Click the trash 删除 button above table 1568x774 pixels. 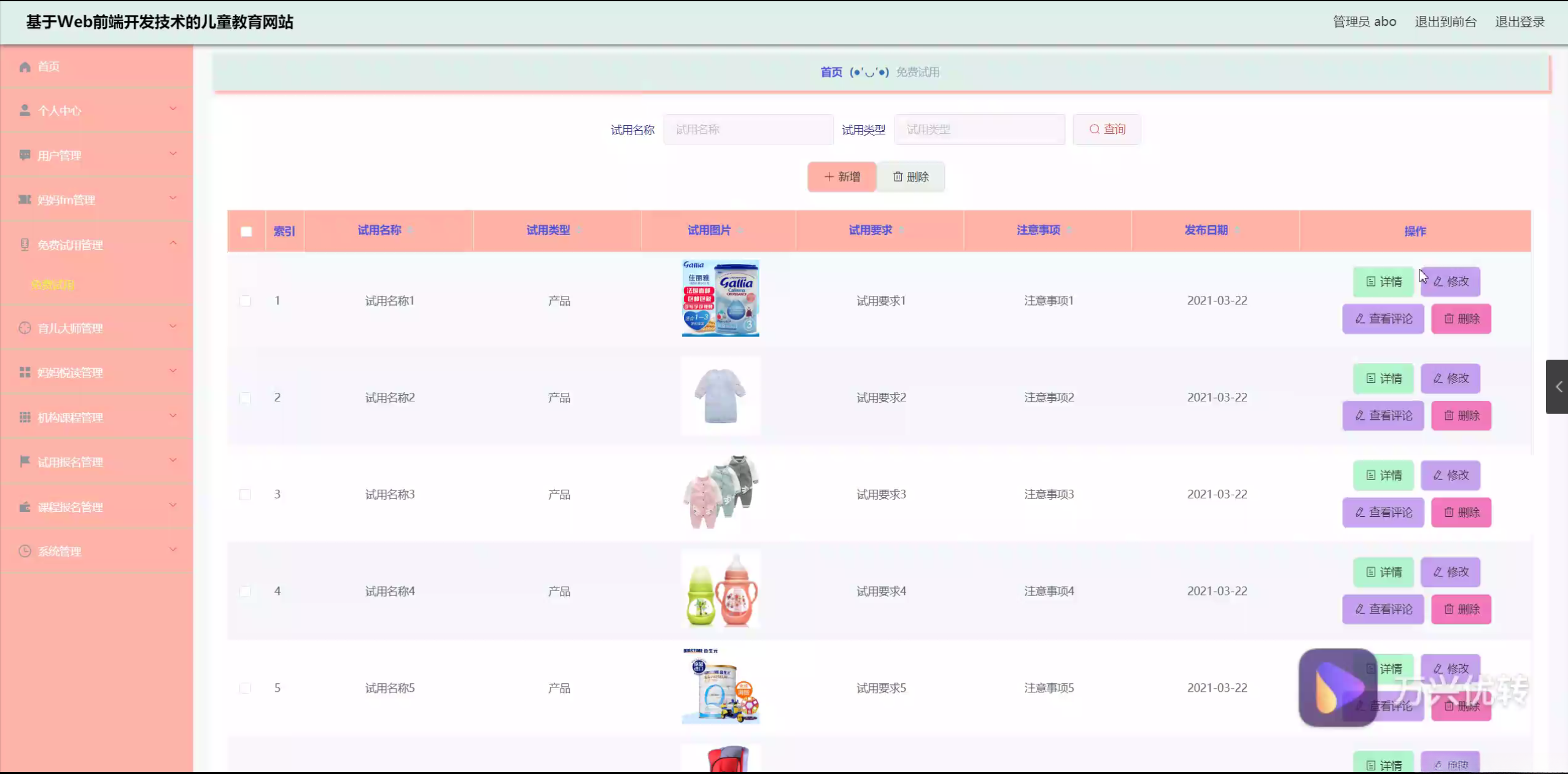point(910,177)
